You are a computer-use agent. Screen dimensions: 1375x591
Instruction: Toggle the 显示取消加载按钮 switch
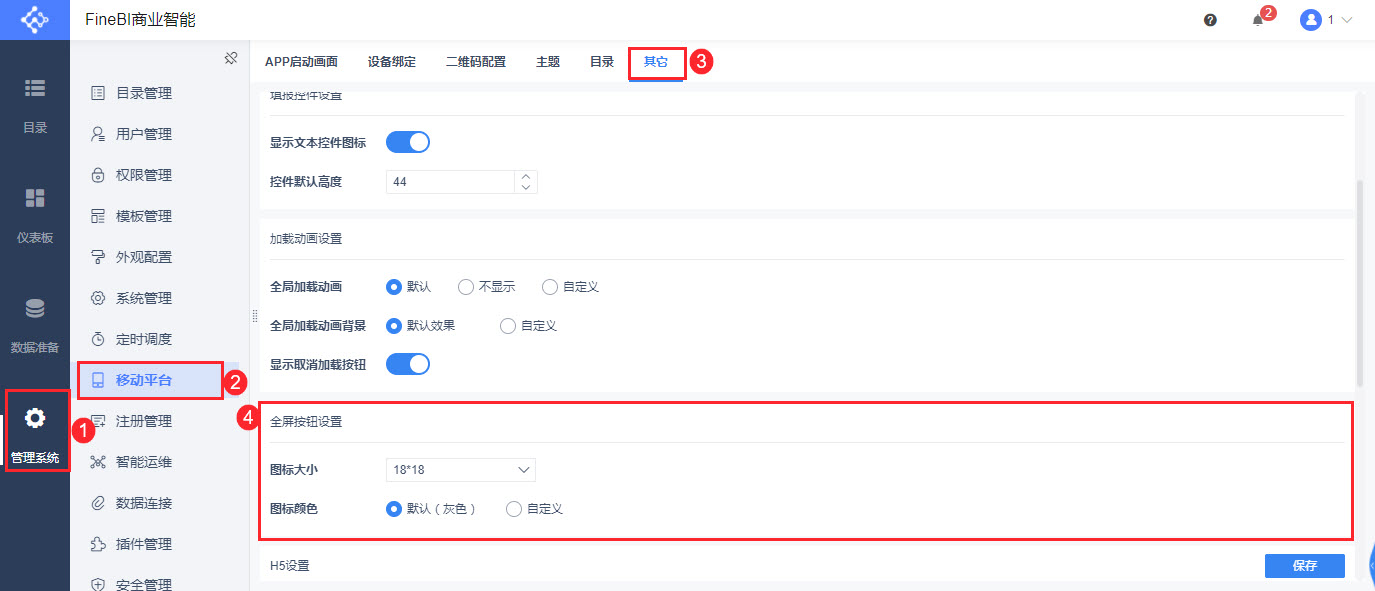pyautogui.click(x=408, y=364)
